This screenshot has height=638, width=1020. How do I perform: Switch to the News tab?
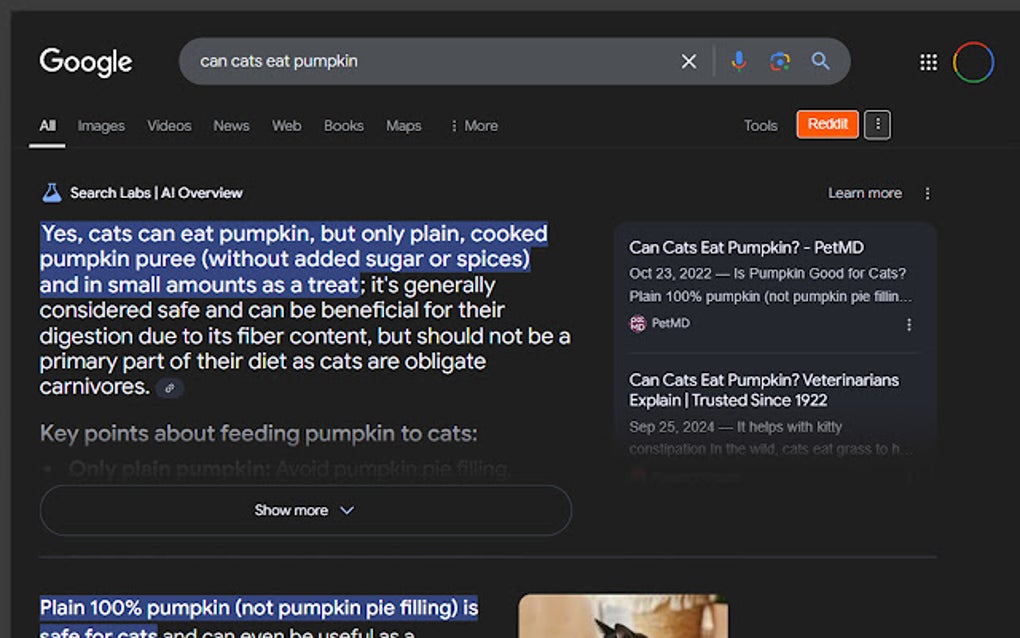pyautogui.click(x=230, y=125)
